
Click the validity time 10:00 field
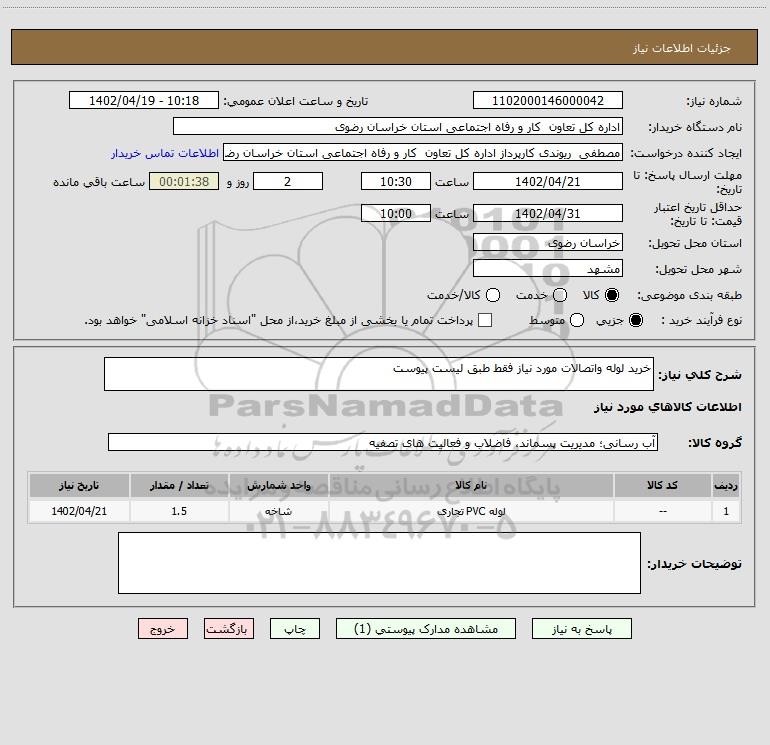(x=396, y=213)
